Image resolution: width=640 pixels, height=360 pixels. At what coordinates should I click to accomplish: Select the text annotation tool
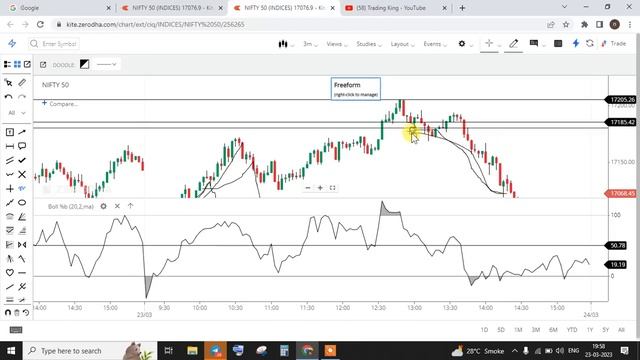pos(10,132)
